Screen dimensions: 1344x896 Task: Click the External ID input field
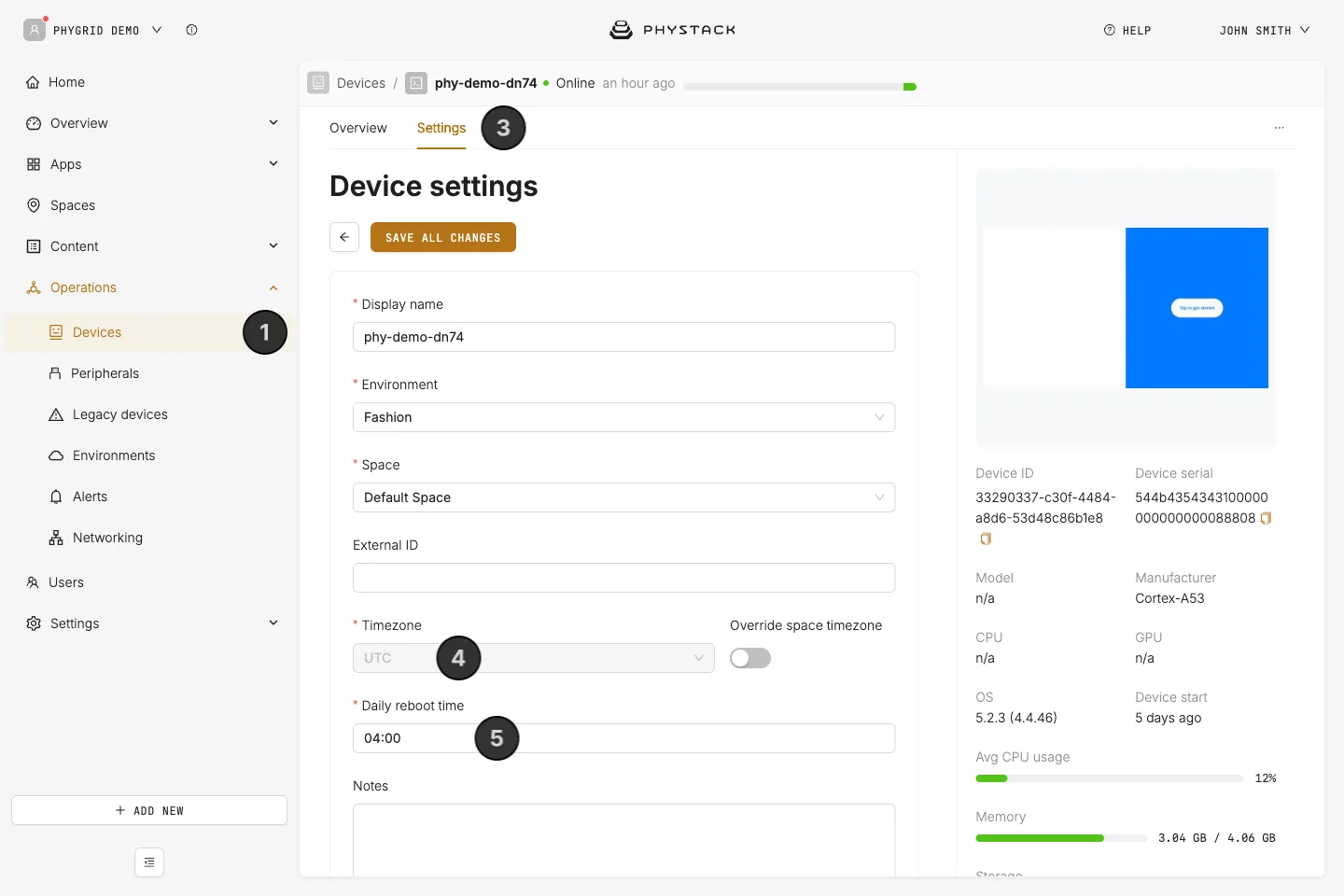pyautogui.click(x=623, y=578)
